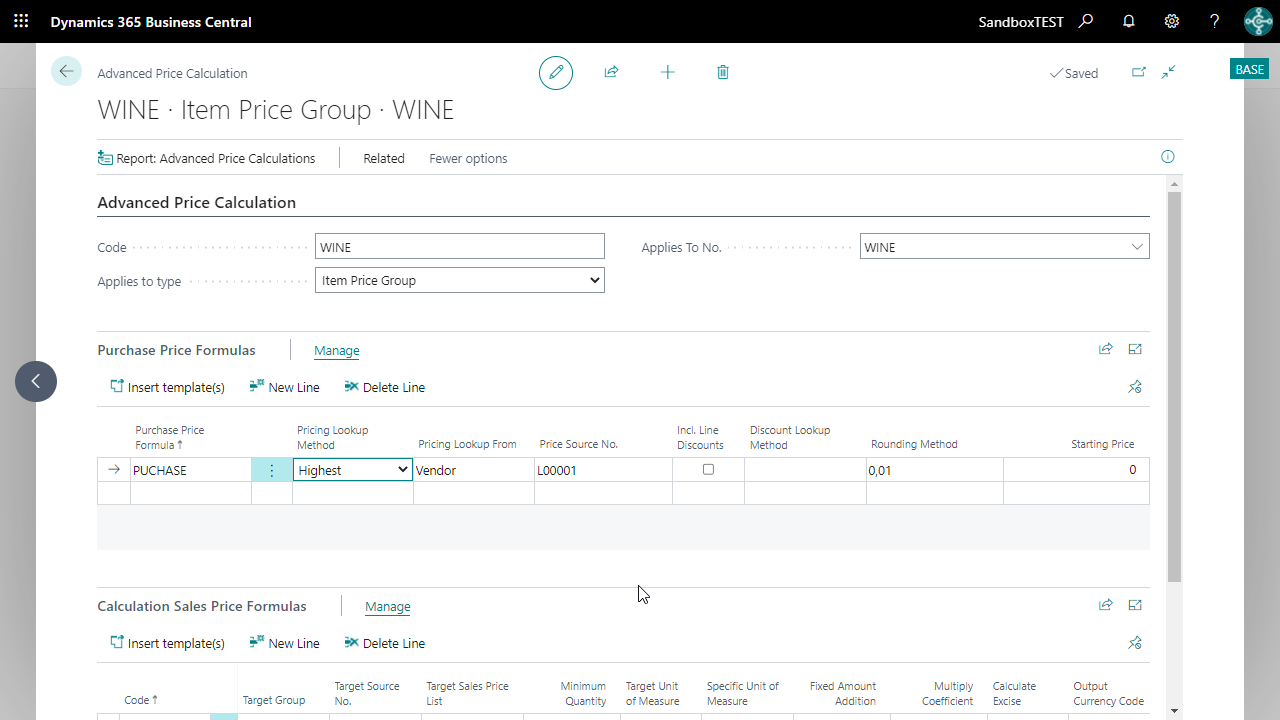Click the Code input field
1280x720 pixels.
[459, 247]
